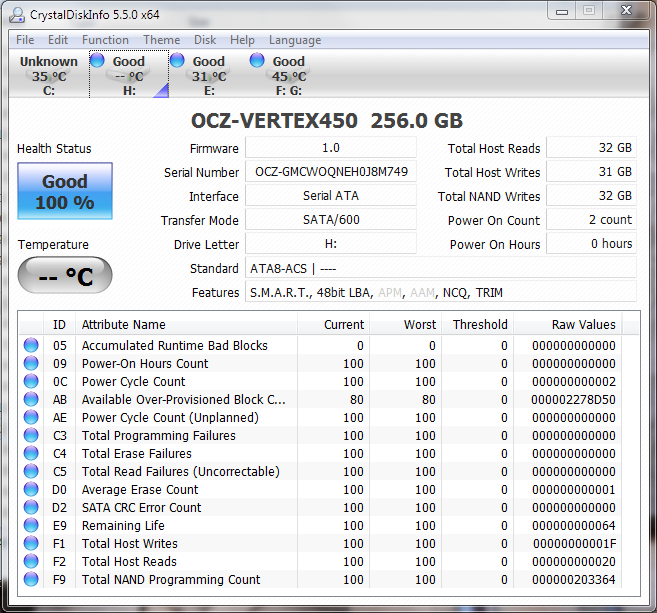
Task: Click the CrystalDiskInfo app icon in title bar
Action: (17, 15)
